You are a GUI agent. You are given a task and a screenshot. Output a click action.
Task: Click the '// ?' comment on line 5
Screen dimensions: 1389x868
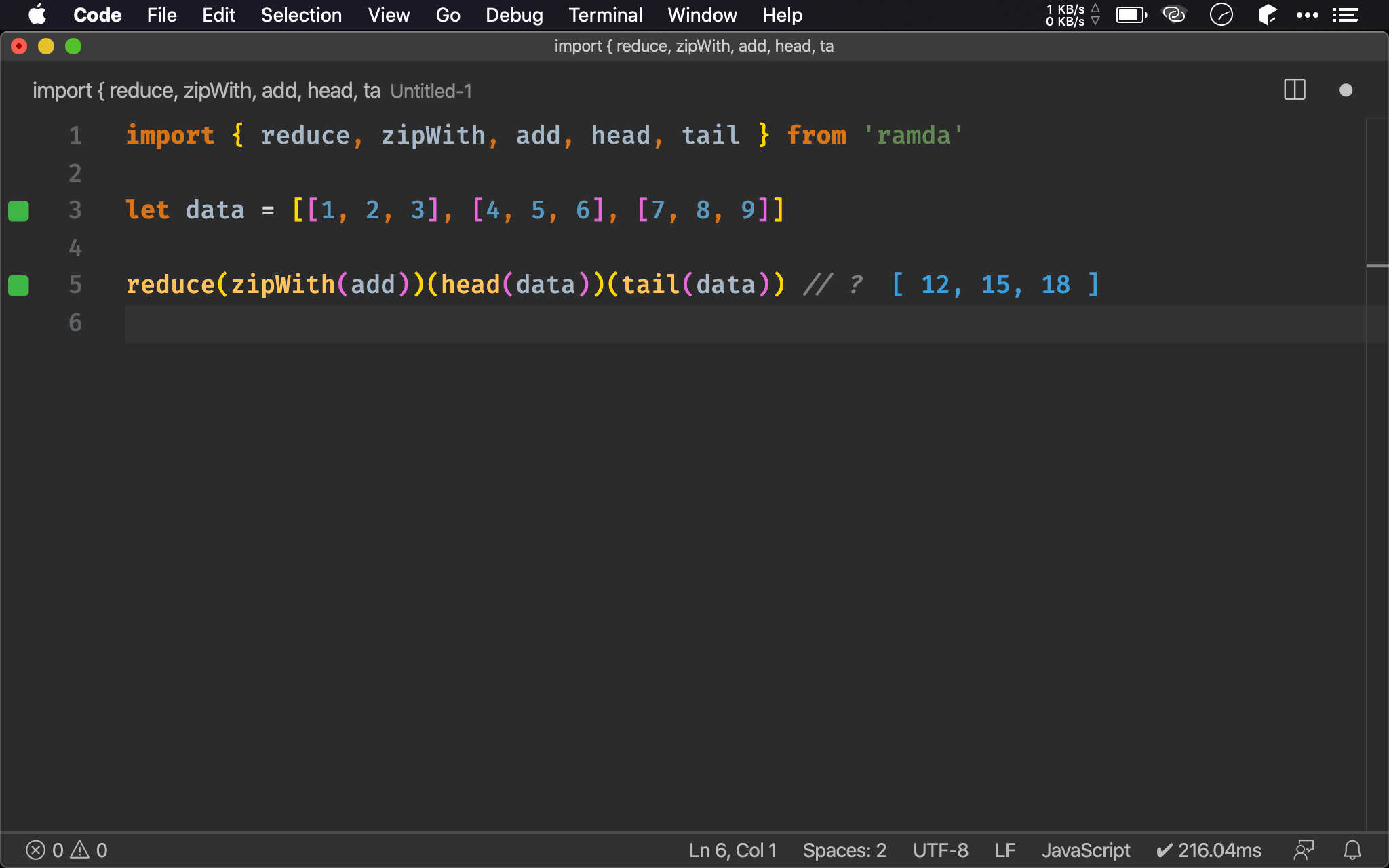pyautogui.click(x=834, y=285)
